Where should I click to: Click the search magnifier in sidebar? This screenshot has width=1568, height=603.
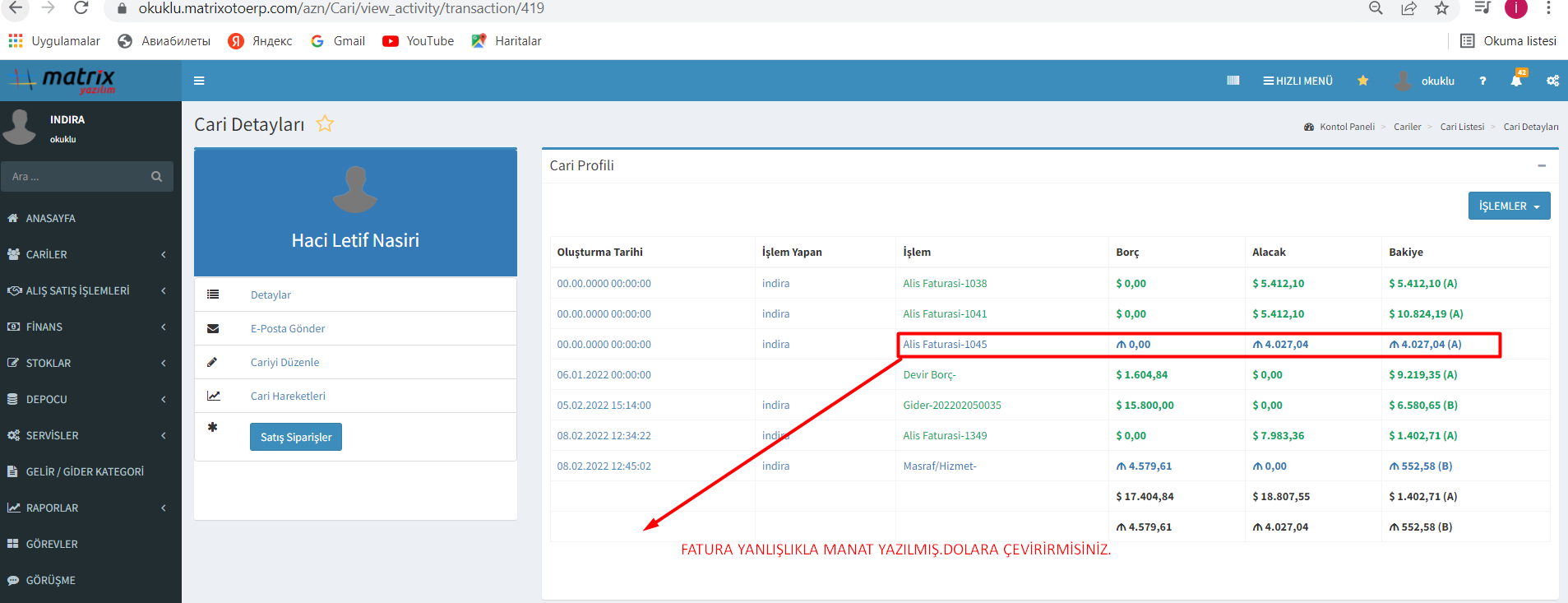(156, 177)
